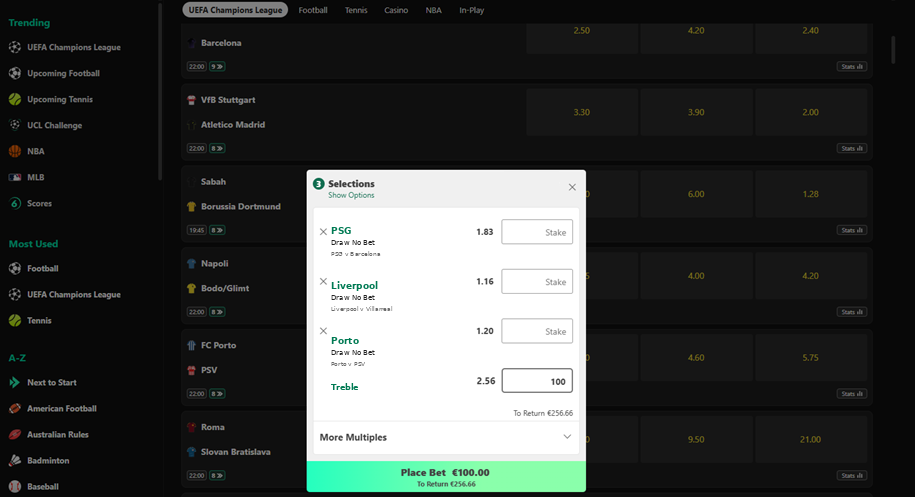Select the UEFA Champions League tab
The height and width of the screenshot is (497, 915).
pos(235,10)
